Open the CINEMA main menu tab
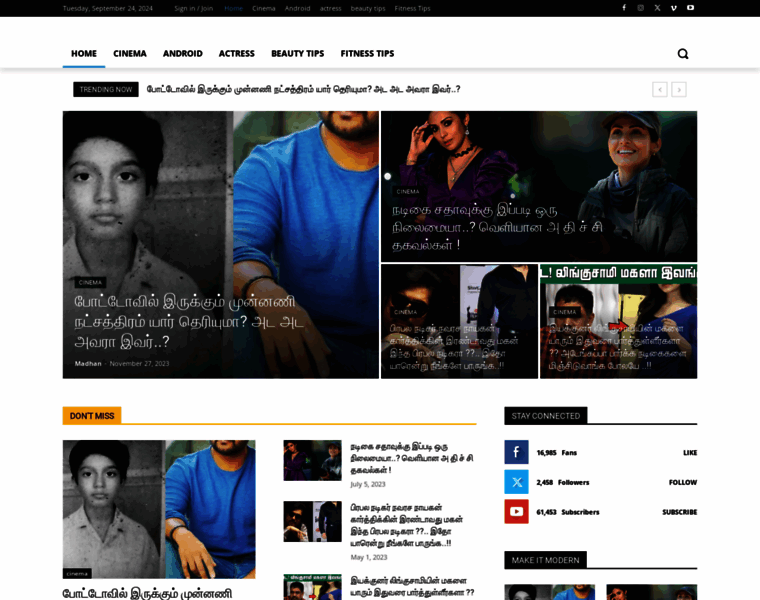This screenshot has width=760, height=600. click(x=130, y=54)
